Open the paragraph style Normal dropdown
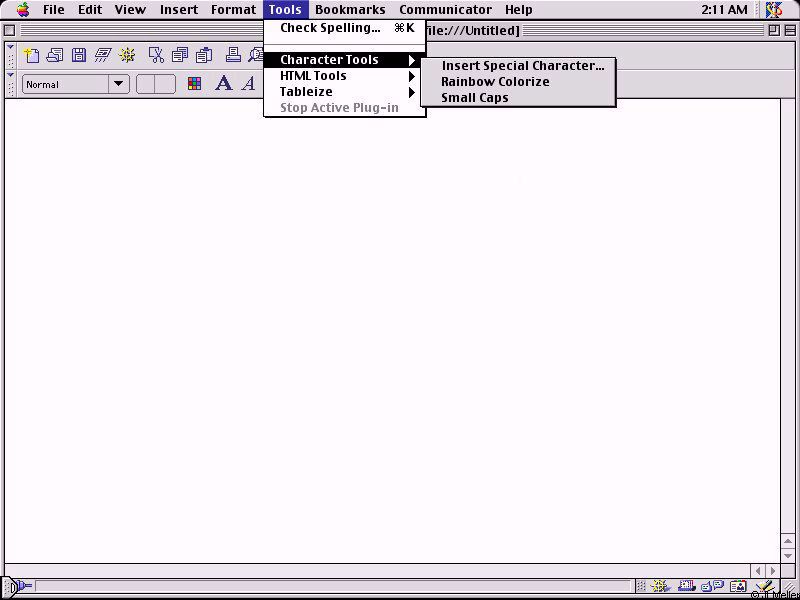 (x=76, y=85)
